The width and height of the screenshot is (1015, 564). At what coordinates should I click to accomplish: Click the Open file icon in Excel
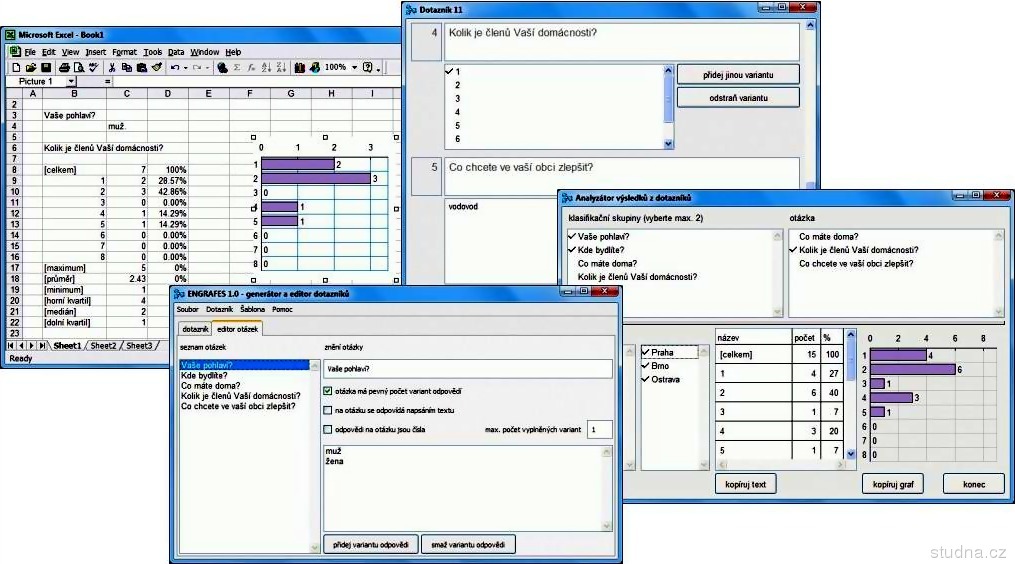[30, 67]
